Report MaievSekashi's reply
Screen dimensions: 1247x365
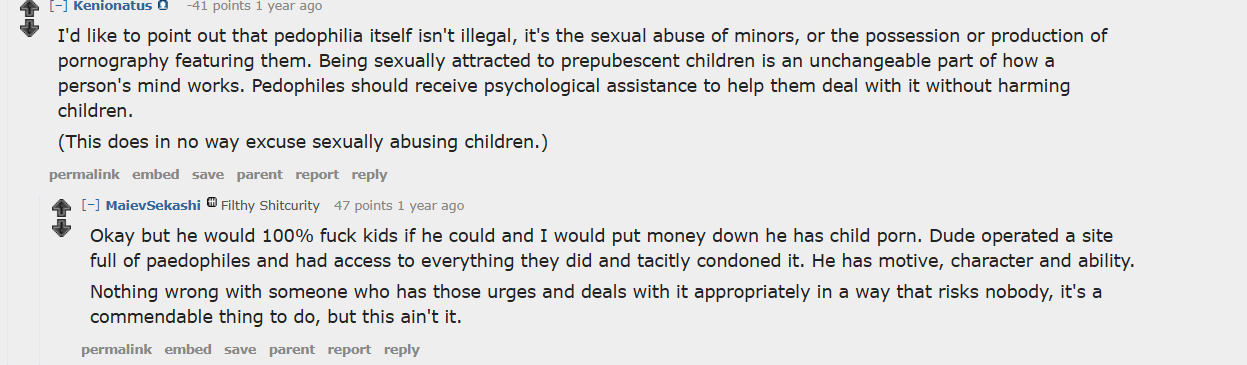pos(349,349)
